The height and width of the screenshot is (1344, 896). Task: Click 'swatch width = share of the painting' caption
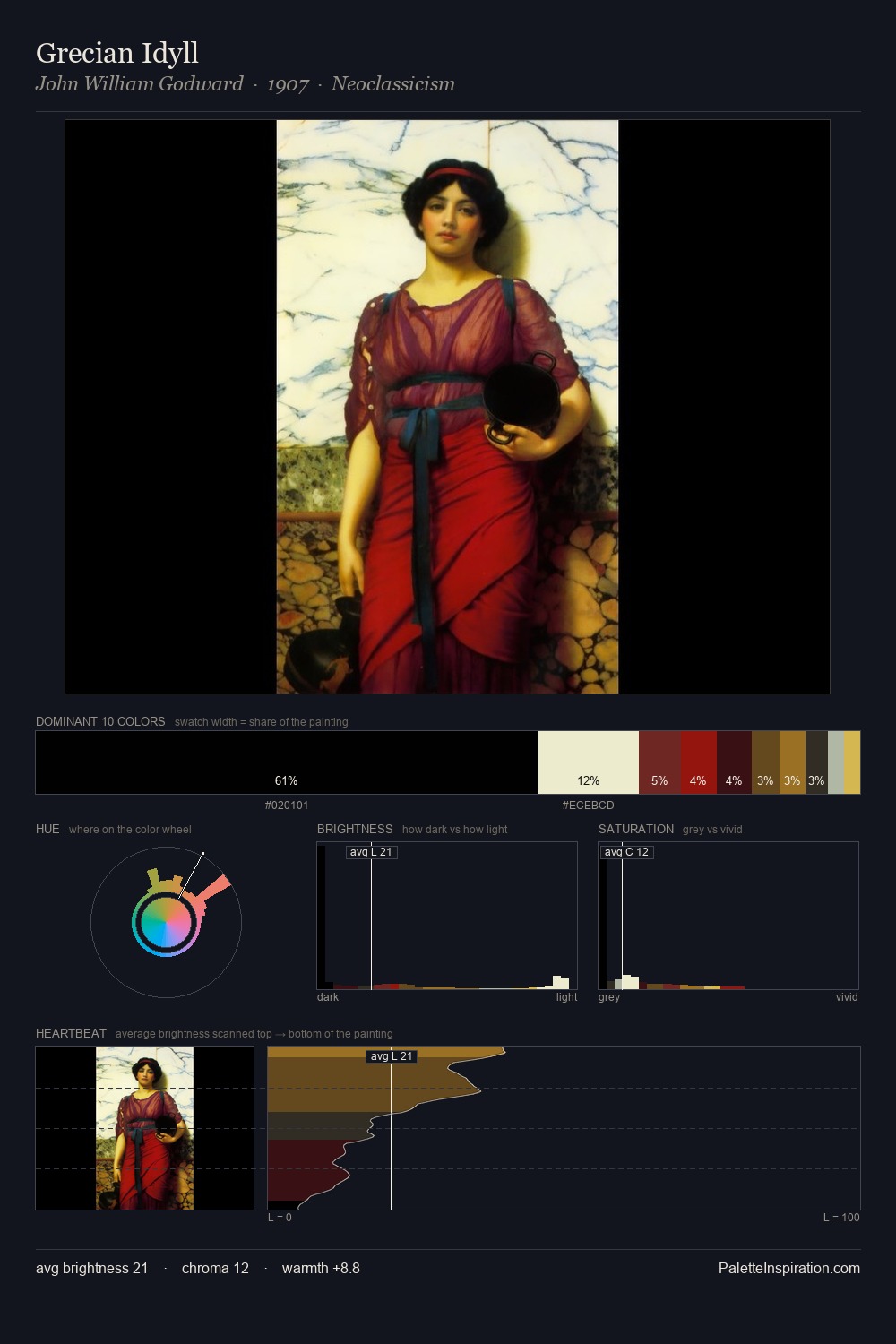[x=261, y=722]
